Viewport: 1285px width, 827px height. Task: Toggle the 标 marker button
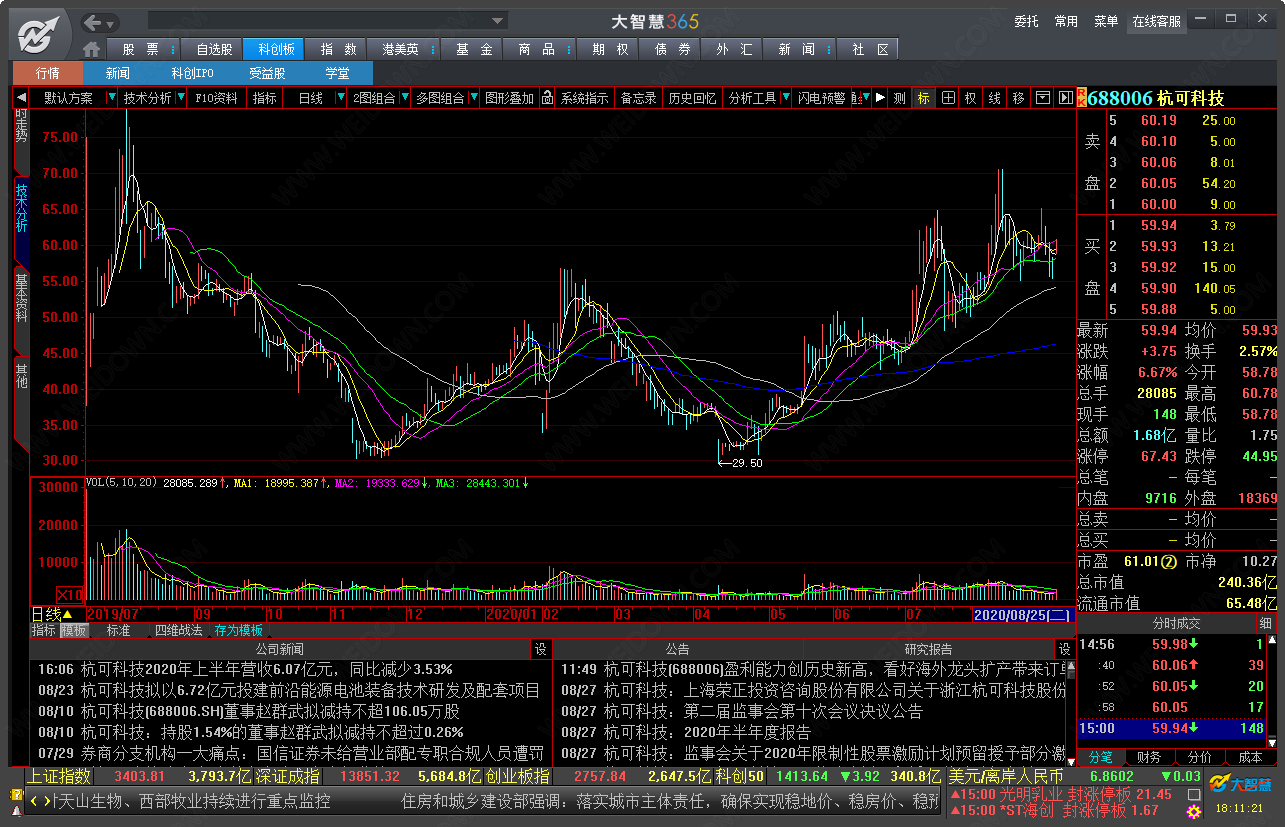923,98
